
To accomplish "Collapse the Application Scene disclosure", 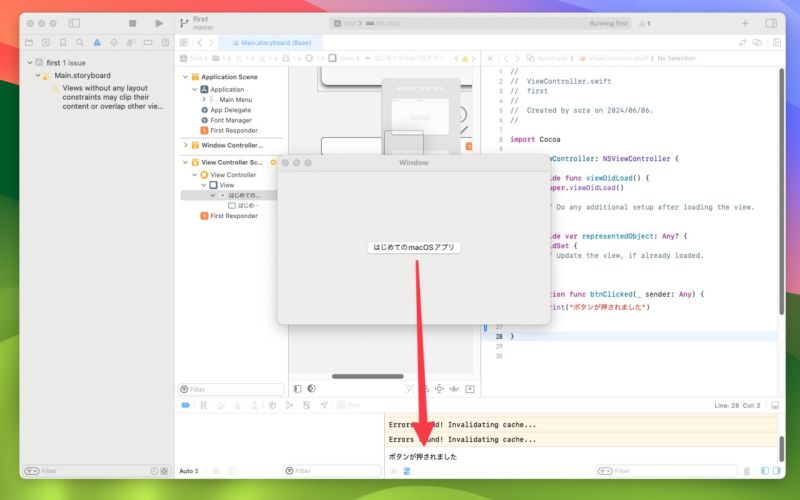I will tap(185, 77).
